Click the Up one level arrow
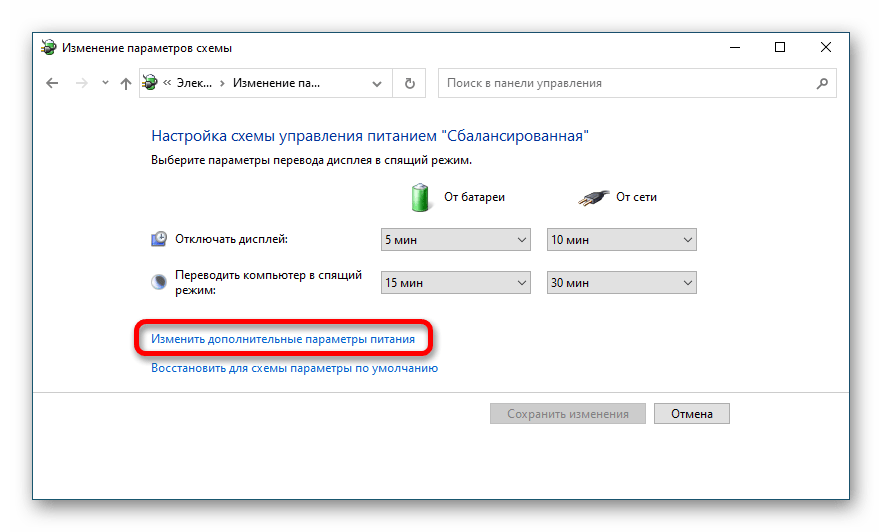The width and height of the screenshot is (882, 532). click(x=125, y=84)
